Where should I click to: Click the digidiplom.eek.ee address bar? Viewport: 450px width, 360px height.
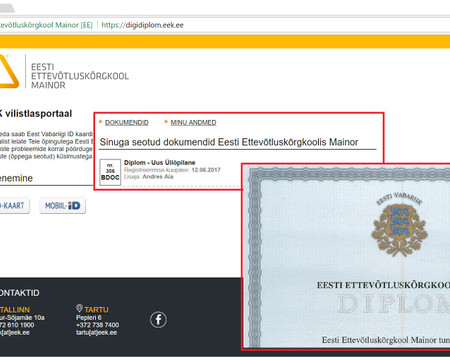(142, 25)
